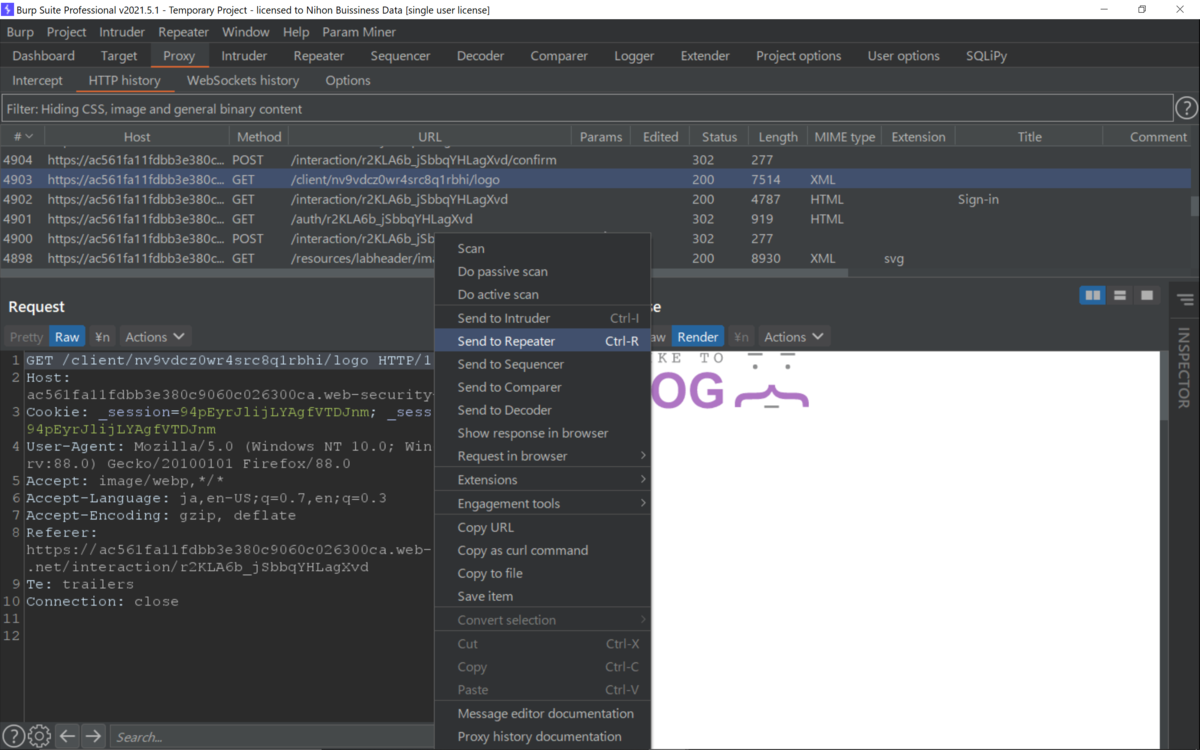1200x750 pixels.
Task: Open the Project menu
Action: tap(66, 32)
